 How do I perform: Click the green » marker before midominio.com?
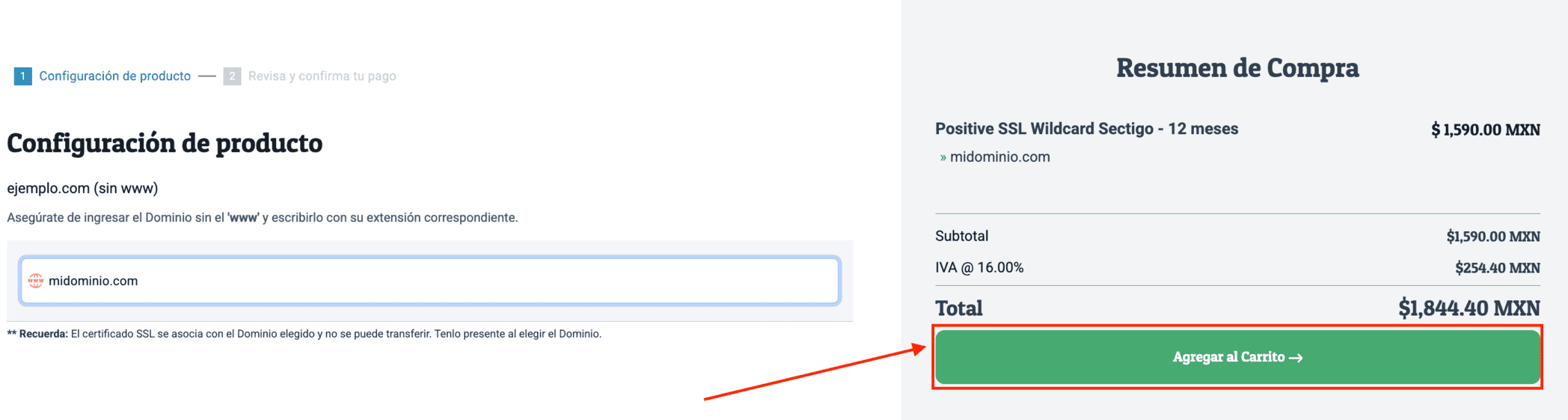pyautogui.click(x=943, y=157)
